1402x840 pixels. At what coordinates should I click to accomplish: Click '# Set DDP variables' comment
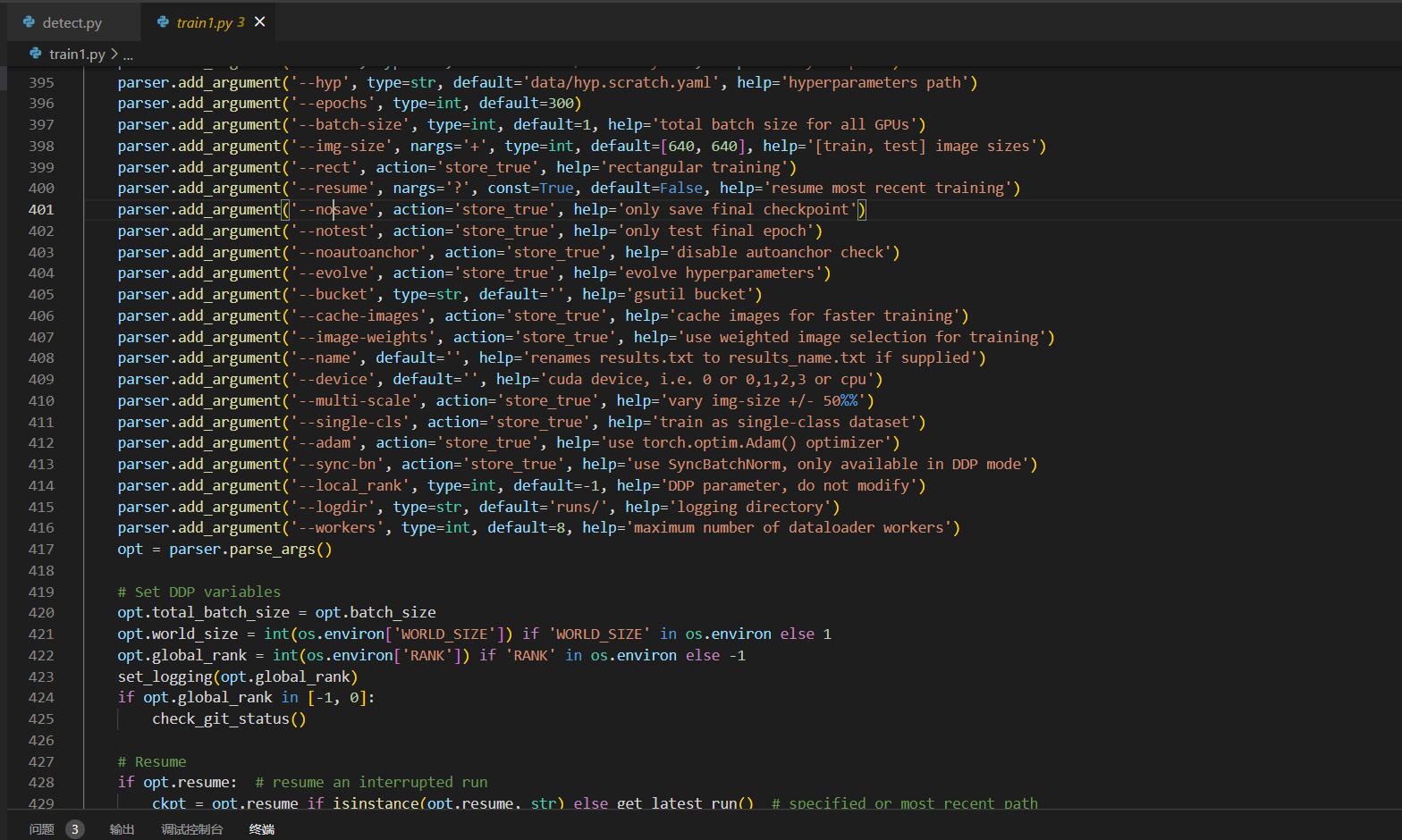tap(199, 592)
